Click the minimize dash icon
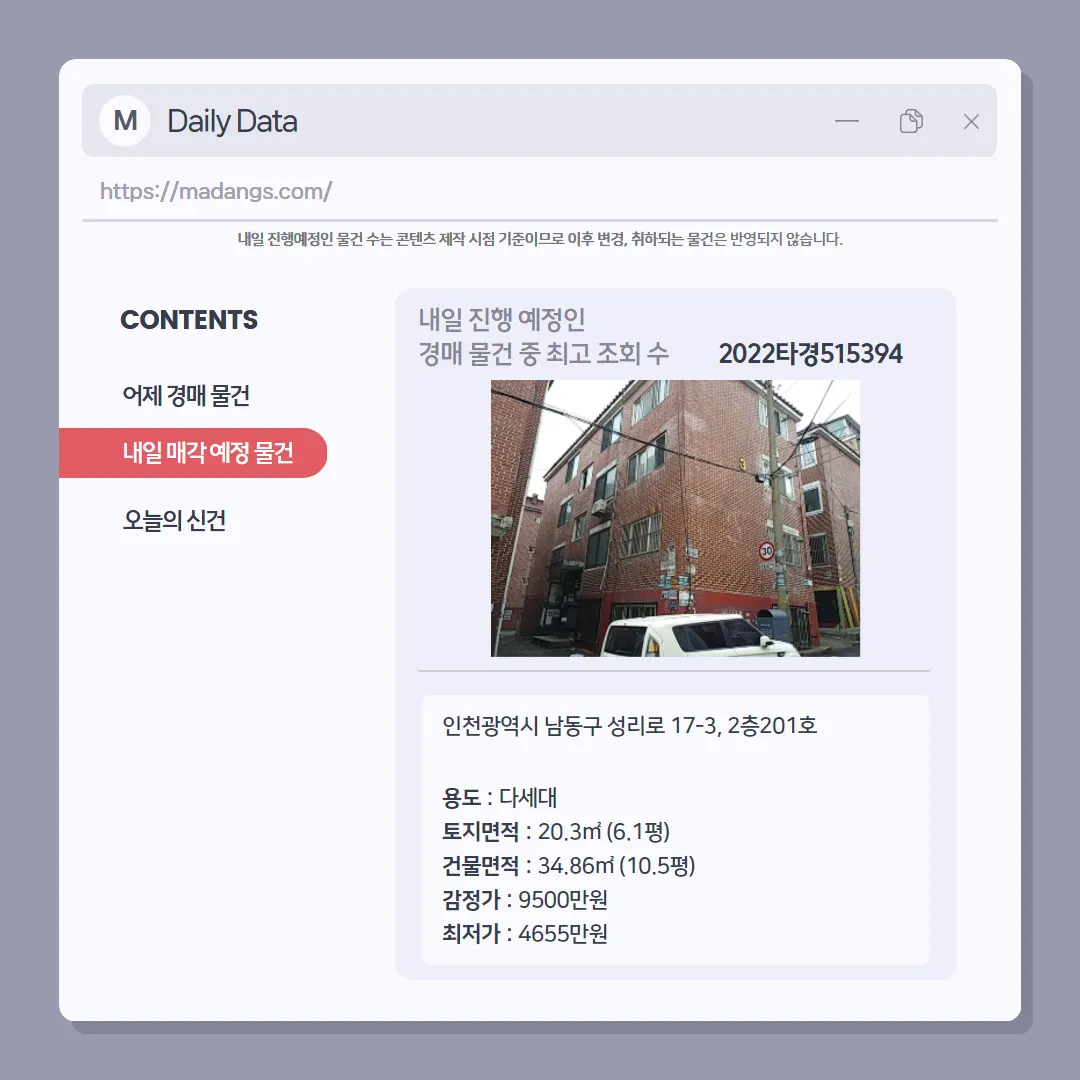Viewport: 1080px width, 1080px height. tap(847, 121)
